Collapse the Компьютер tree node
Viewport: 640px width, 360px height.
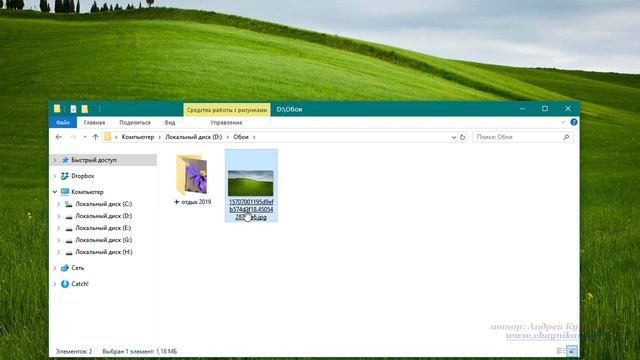point(55,192)
